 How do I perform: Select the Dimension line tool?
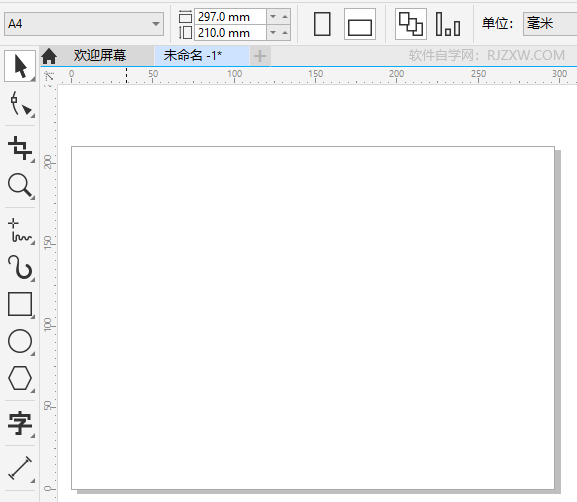point(20,468)
